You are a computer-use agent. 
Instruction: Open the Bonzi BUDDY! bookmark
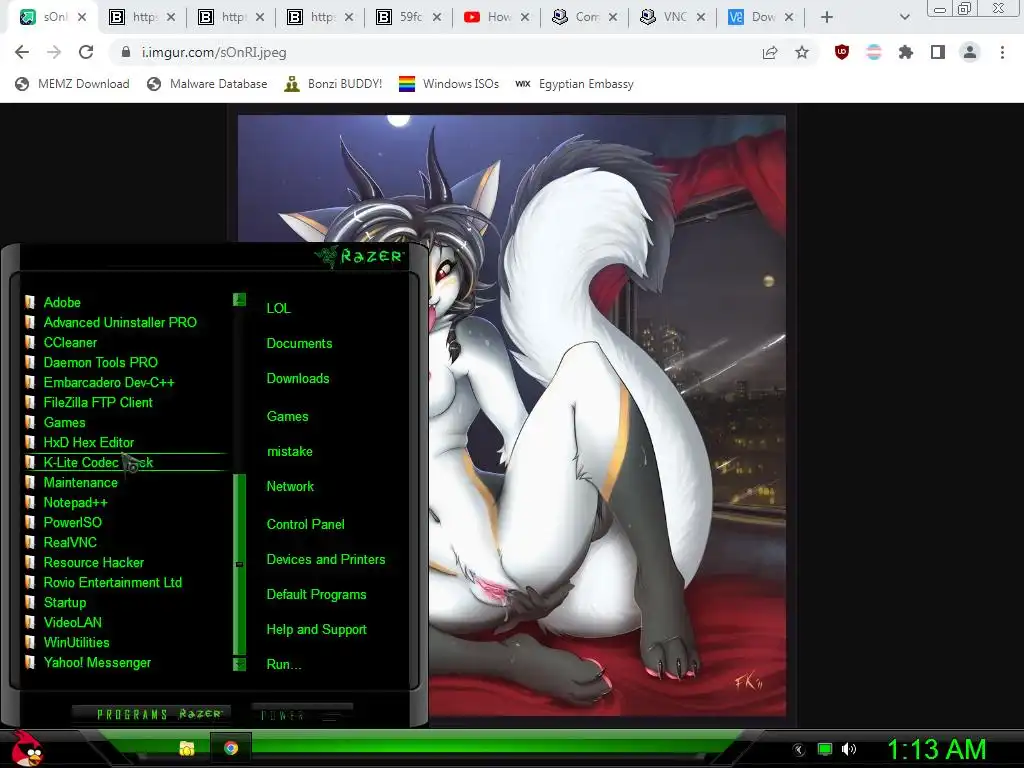coord(333,84)
